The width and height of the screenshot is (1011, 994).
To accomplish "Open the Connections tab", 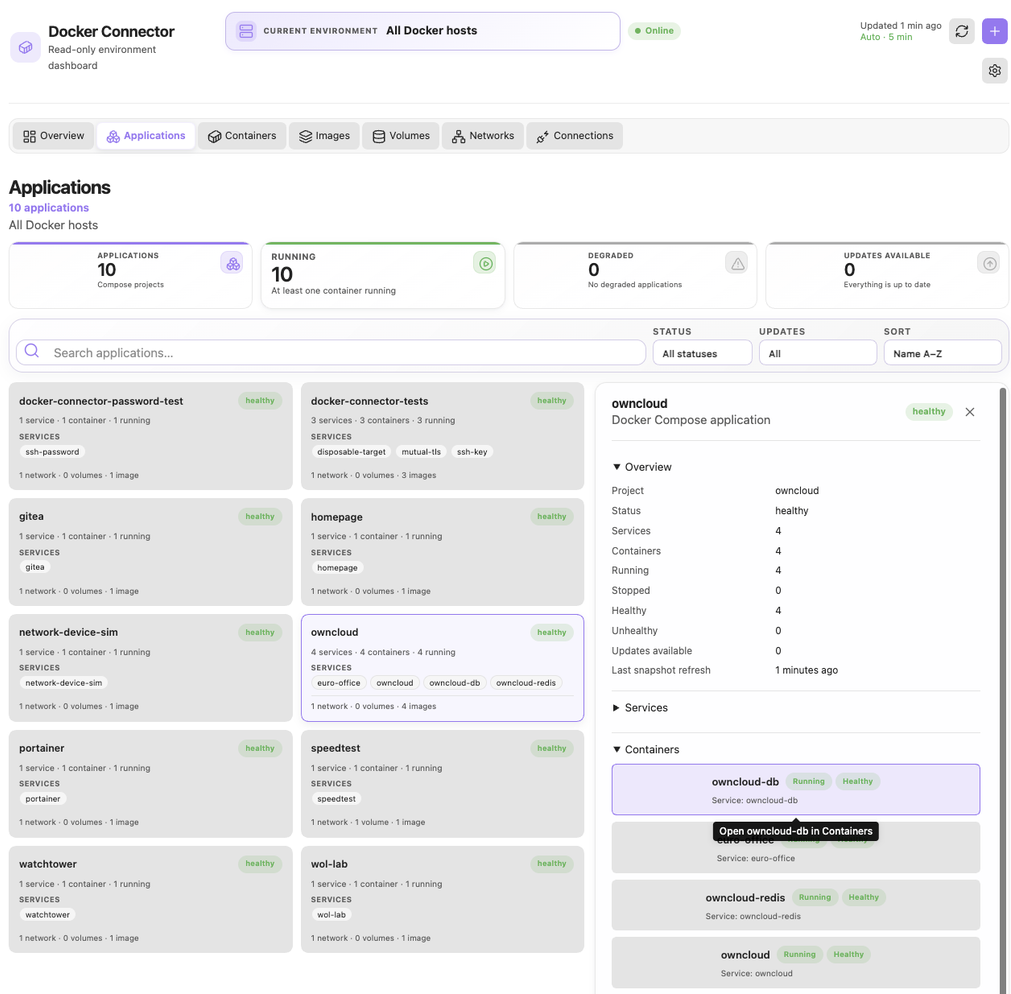I will point(574,136).
